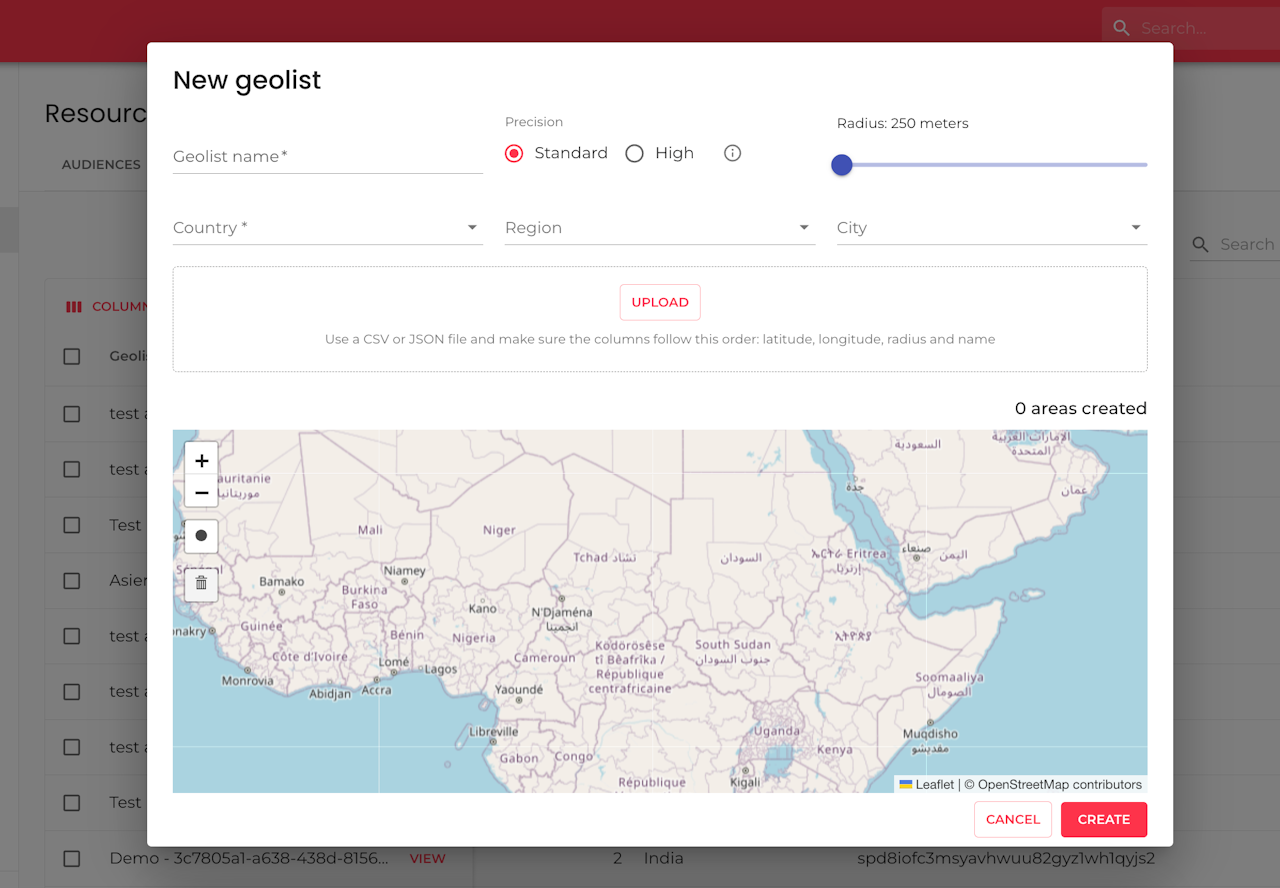Viewport: 1280px width, 888px height.
Task: Select Standard precision radio button
Action: (x=514, y=153)
